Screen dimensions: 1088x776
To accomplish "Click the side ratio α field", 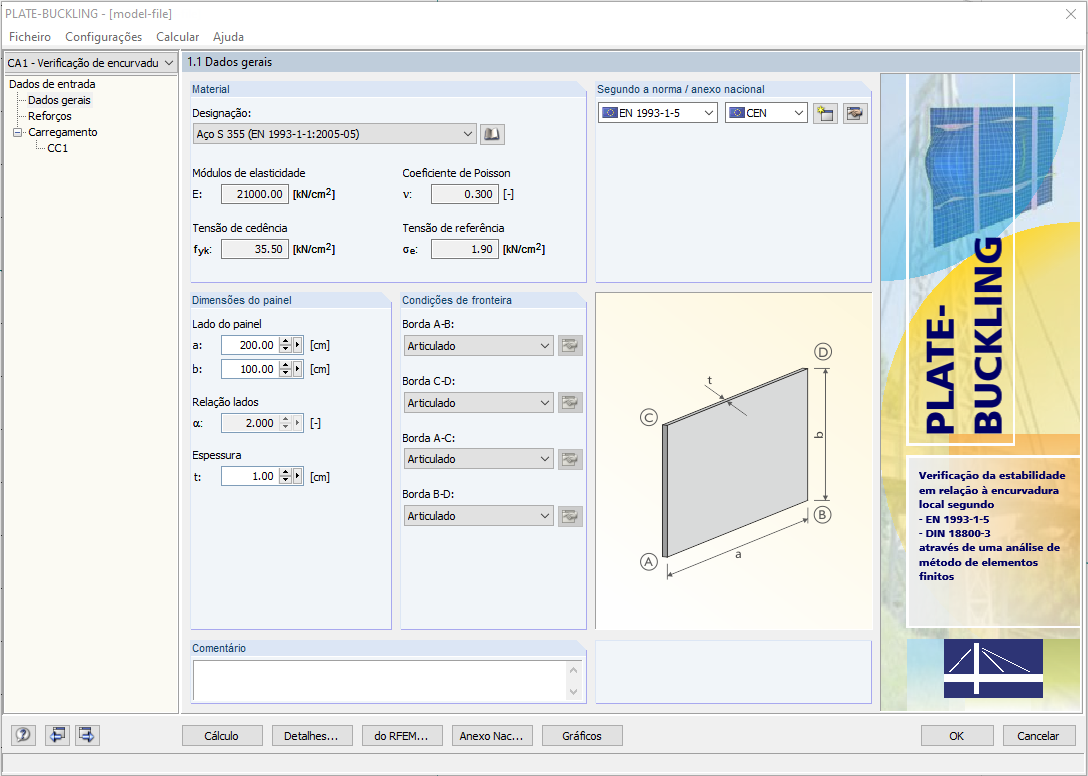I will pos(250,423).
